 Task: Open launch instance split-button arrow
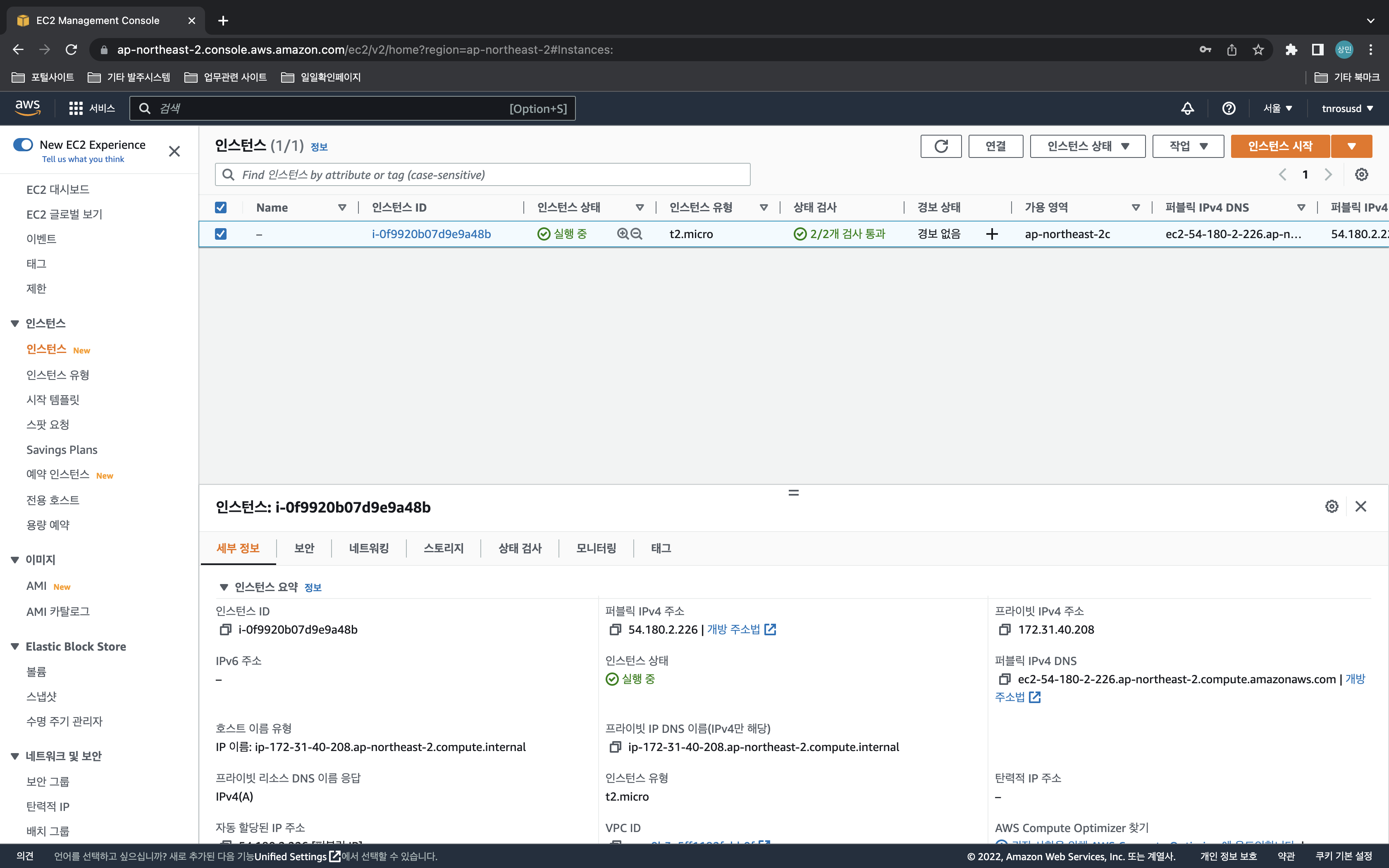coord(1352,146)
